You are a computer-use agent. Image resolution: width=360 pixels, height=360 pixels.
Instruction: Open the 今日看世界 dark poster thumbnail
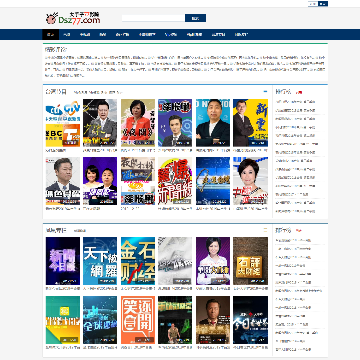[250, 320]
